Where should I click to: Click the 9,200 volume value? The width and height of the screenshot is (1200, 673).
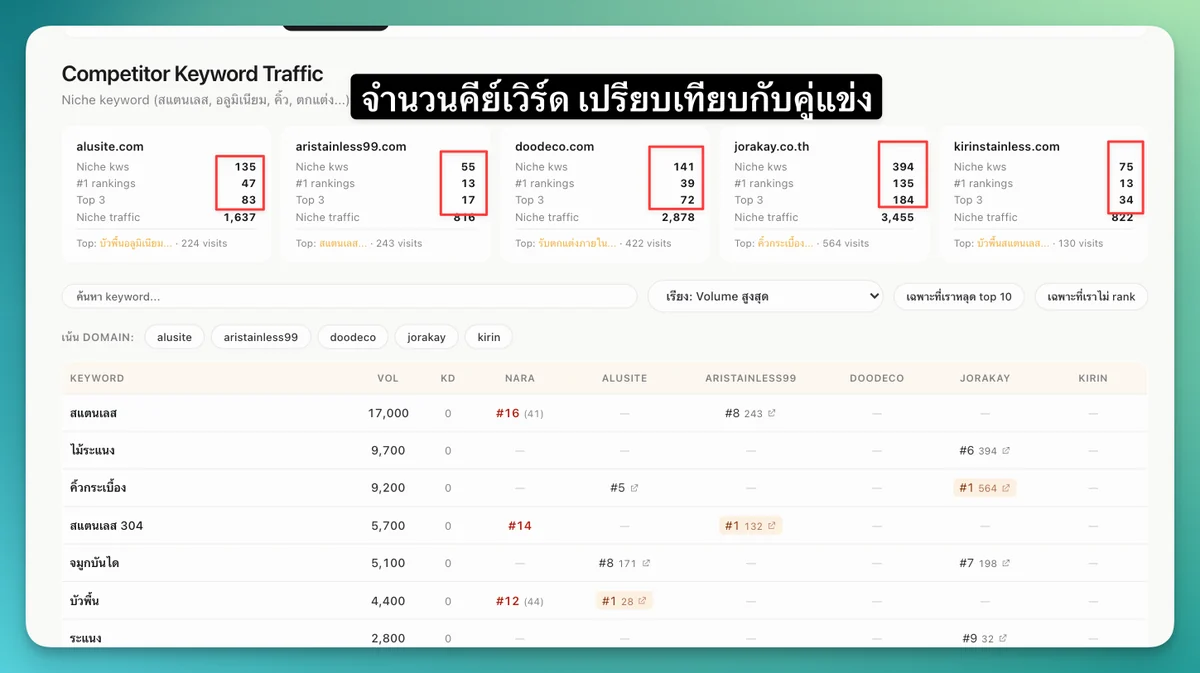[388, 488]
